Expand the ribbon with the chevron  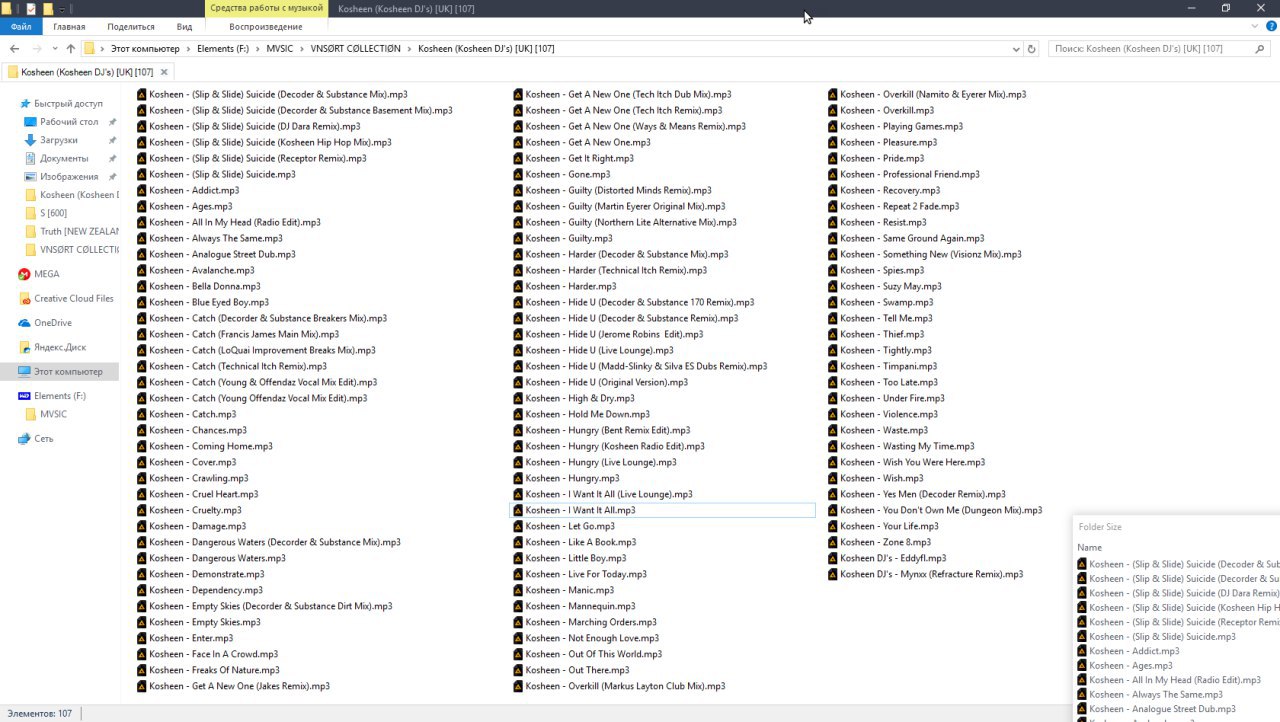(1257, 26)
